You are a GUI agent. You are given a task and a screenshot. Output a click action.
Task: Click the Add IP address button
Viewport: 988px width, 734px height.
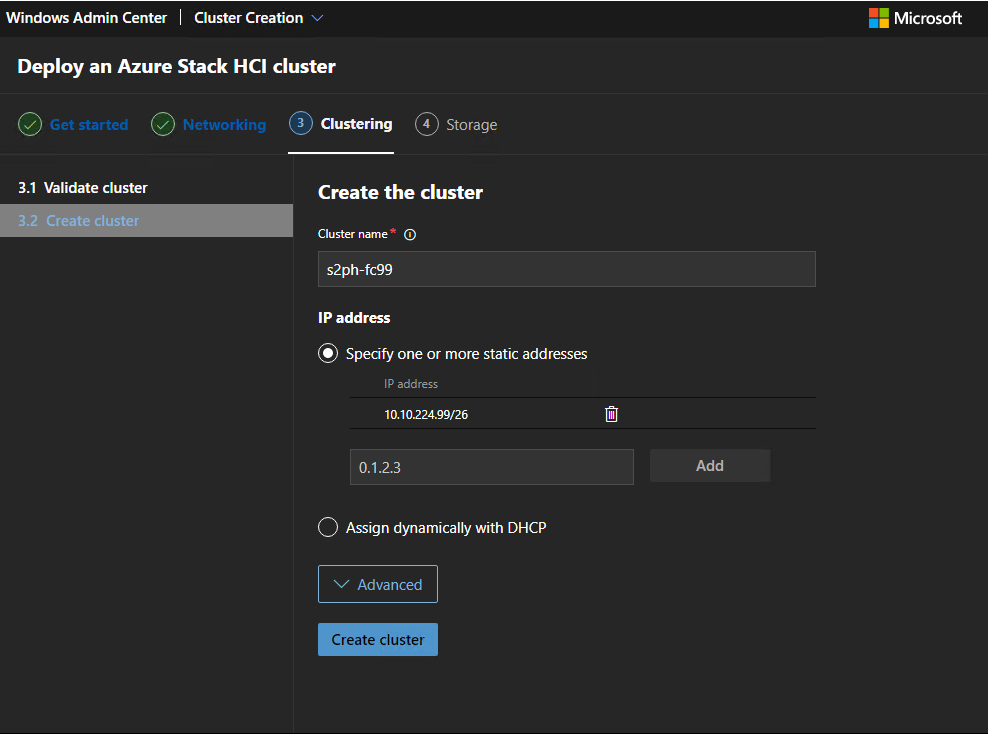tap(709, 466)
